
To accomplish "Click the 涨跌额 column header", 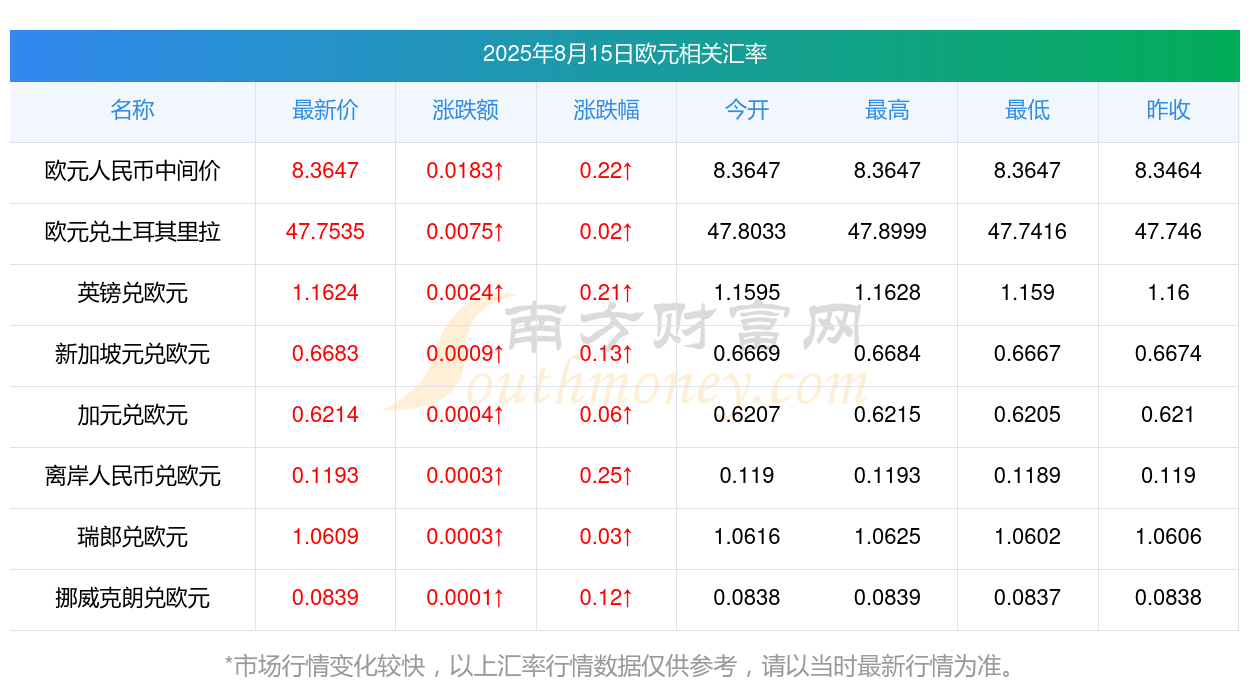I will tap(465, 110).
